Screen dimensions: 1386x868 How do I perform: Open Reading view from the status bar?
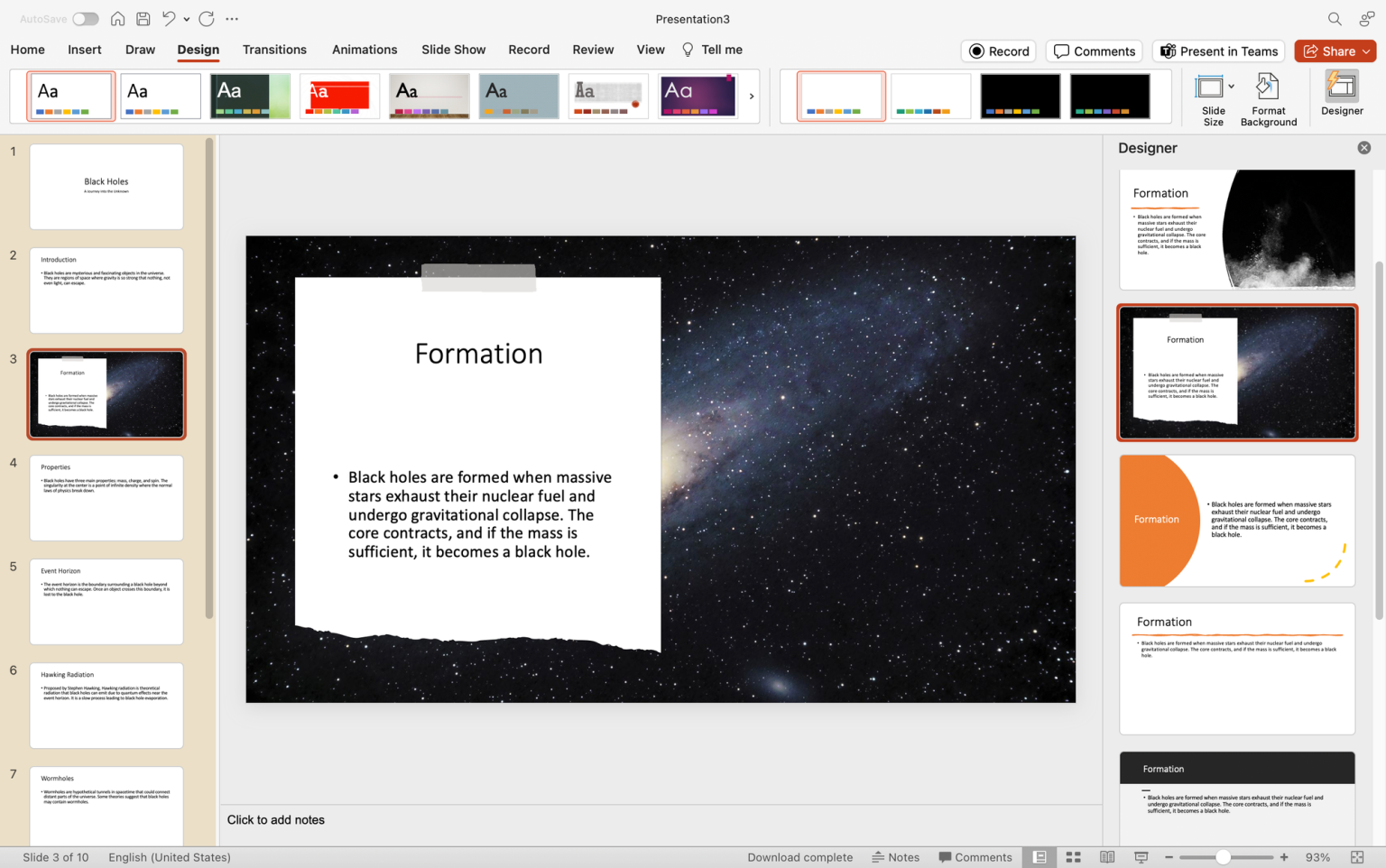pos(1107,856)
